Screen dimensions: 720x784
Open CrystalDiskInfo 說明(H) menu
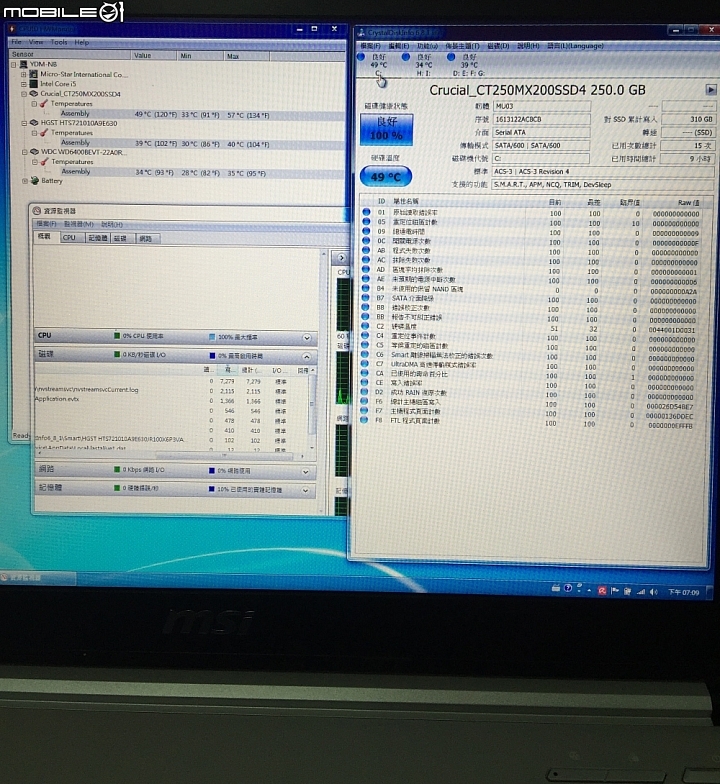[528, 46]
